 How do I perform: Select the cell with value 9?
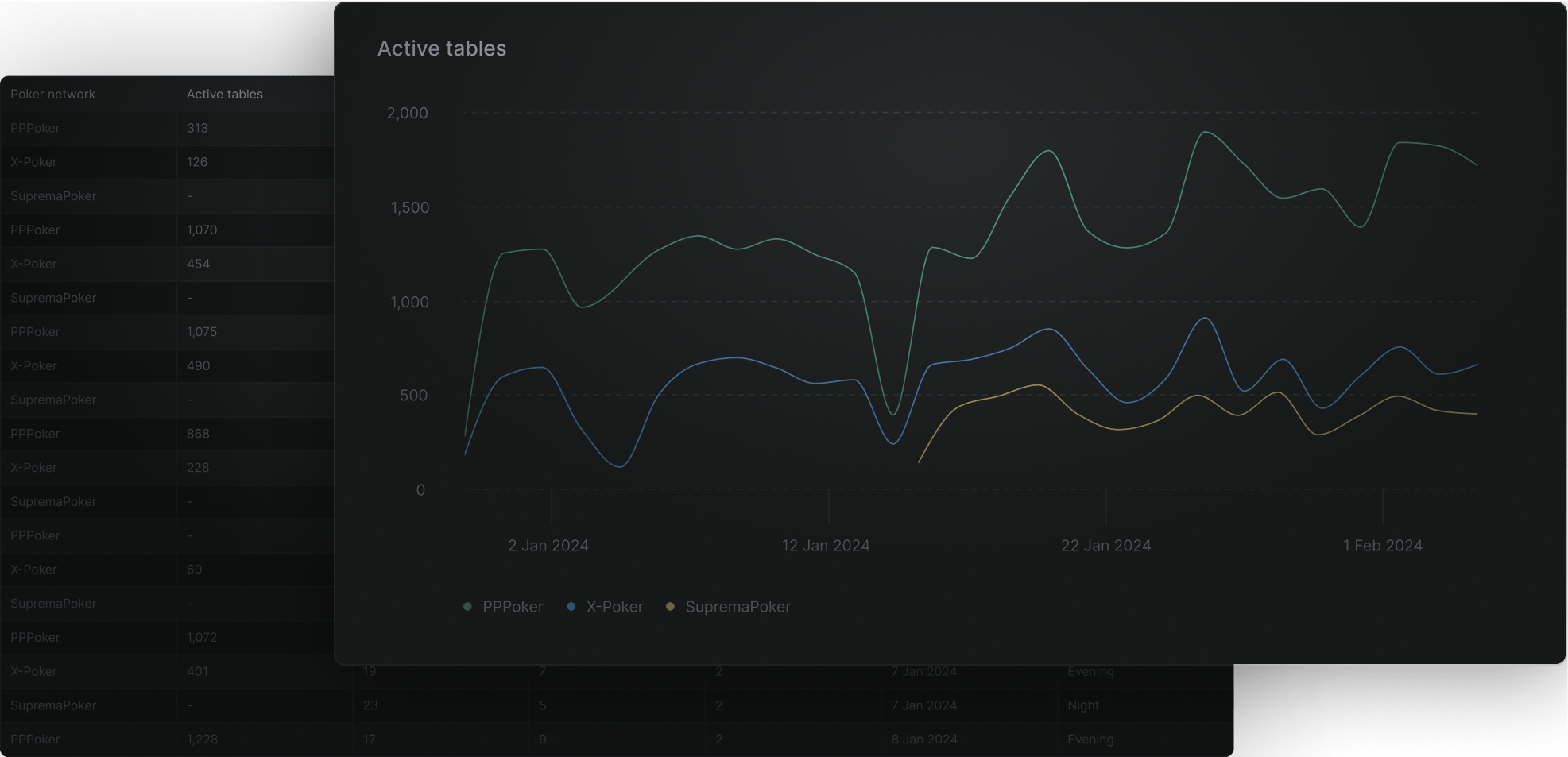543,740
